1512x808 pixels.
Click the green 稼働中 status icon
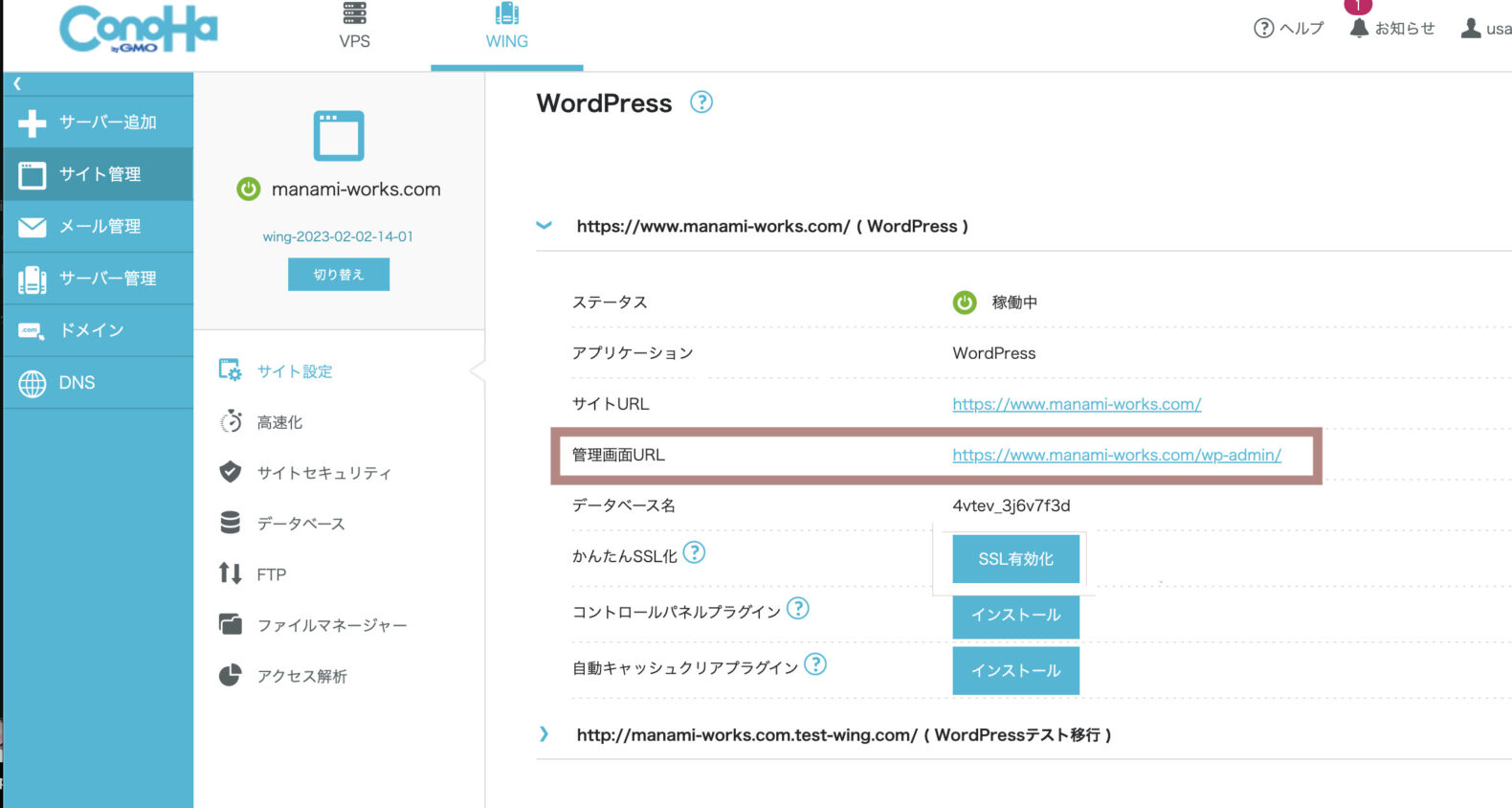965,303
